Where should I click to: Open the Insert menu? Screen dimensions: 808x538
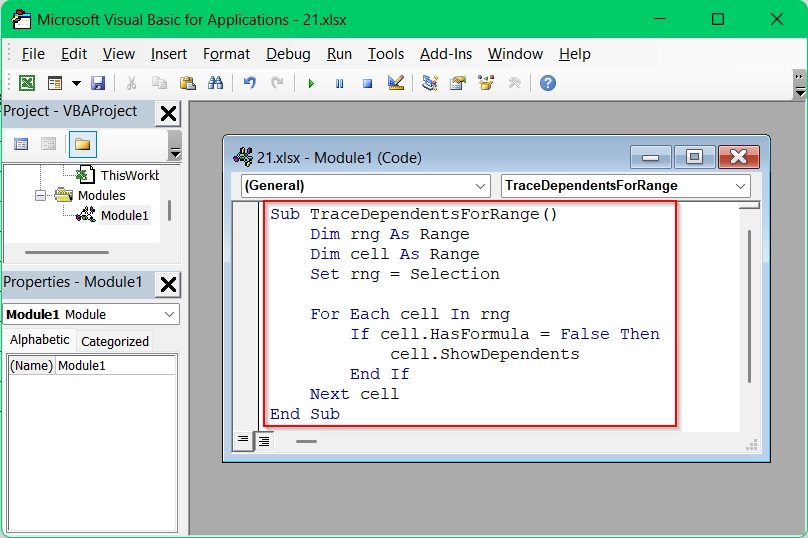(x=169, y=54)
